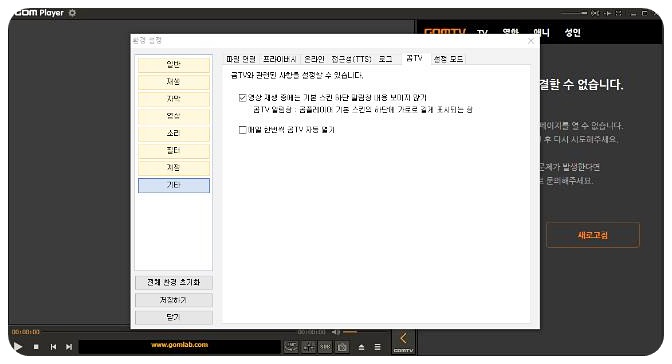Minimize the GOM Player window

pos(633,14)
